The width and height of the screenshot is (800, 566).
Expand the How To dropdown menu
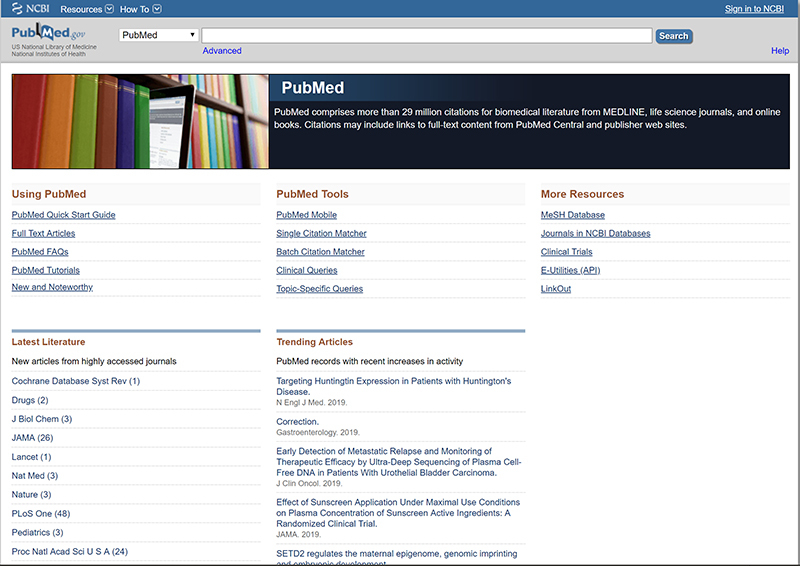point(140,9)
